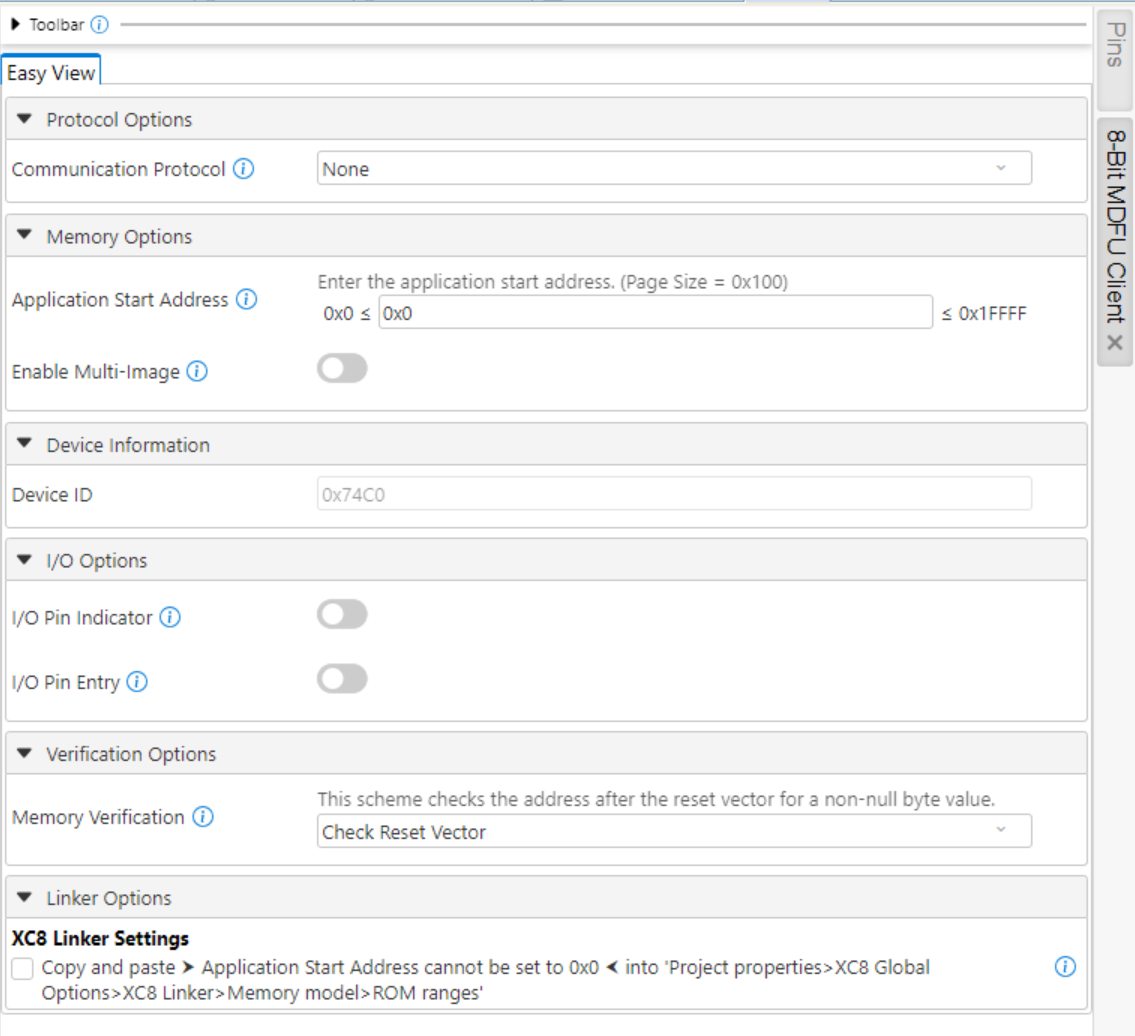Click the Application Start Address field

(655, 313)
